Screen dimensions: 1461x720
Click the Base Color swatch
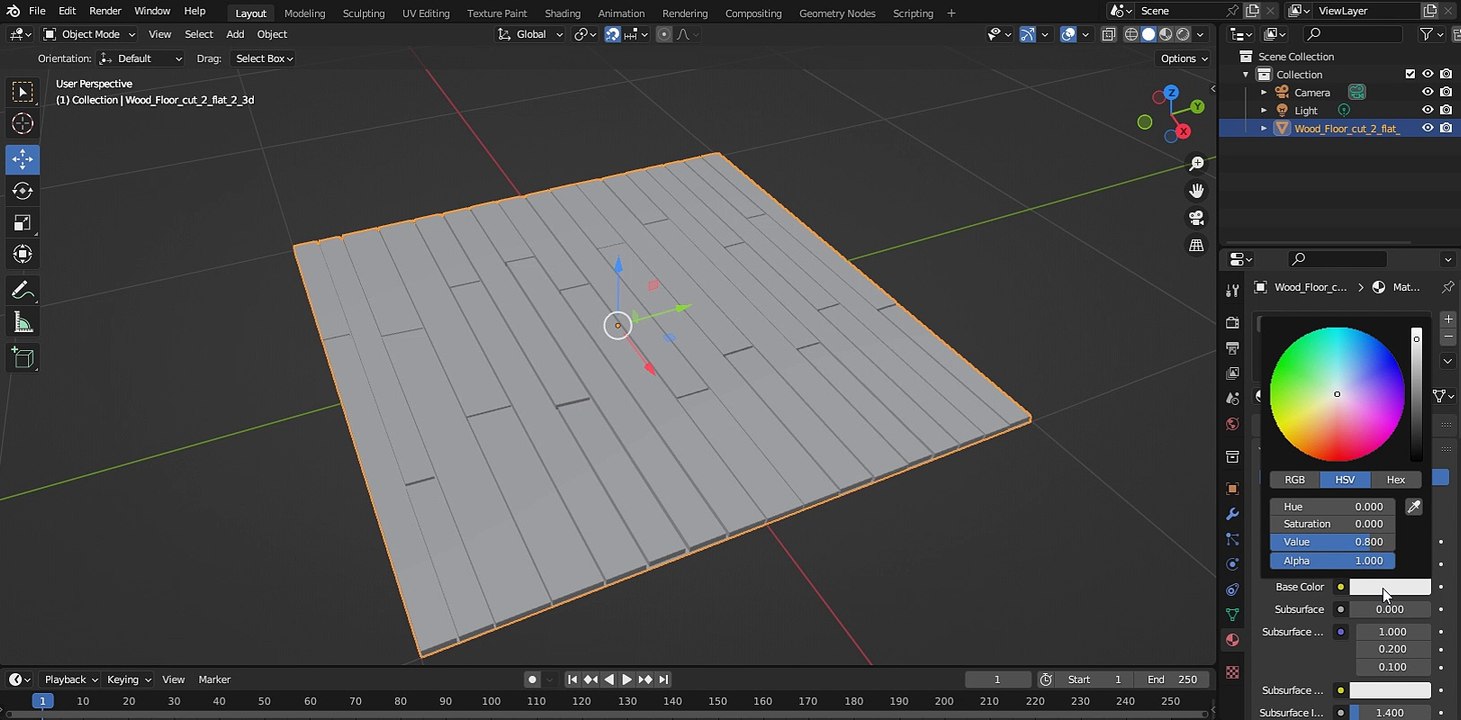pyautogui.click(x=1390, y=587)
